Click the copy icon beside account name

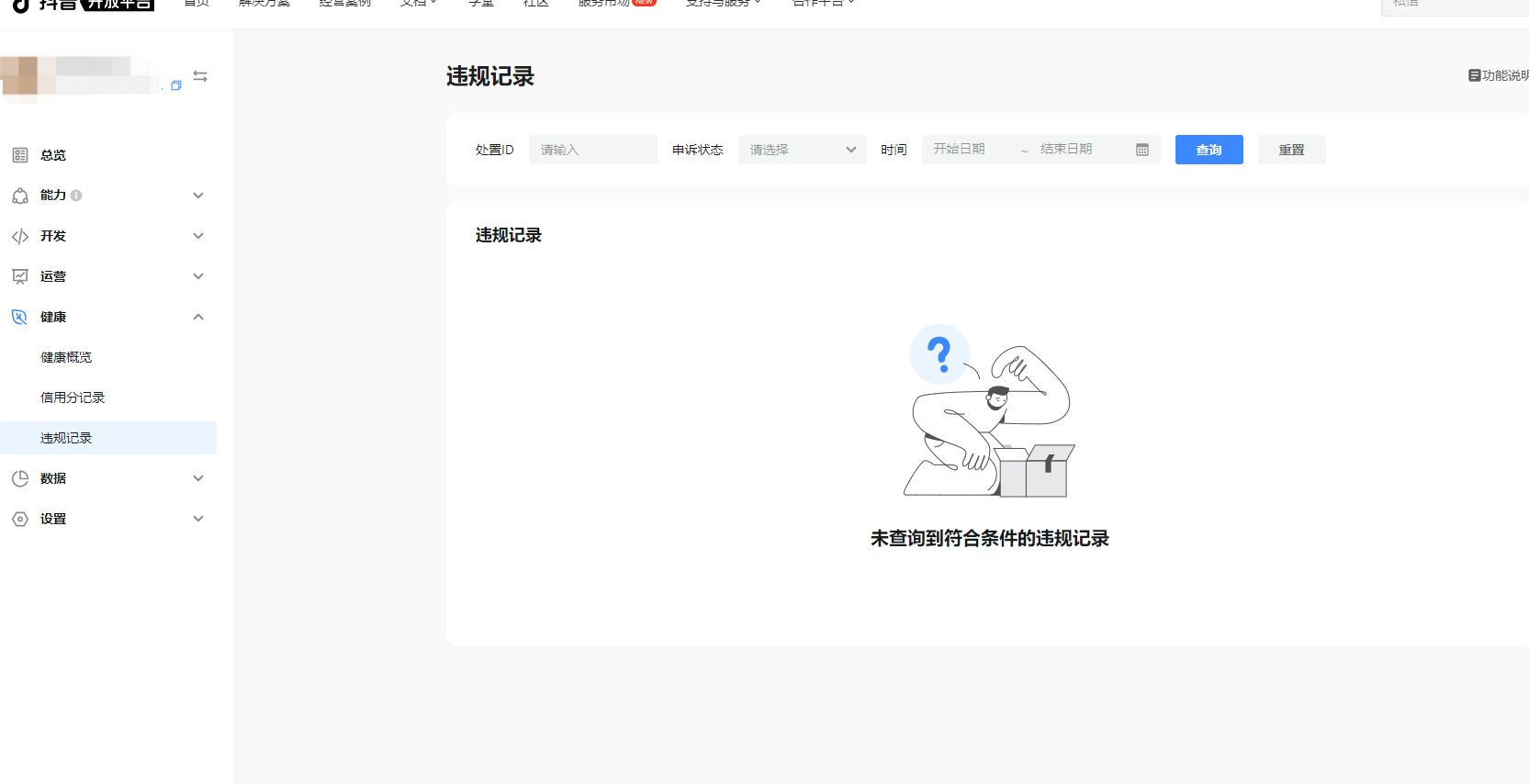tap(176, 85)
